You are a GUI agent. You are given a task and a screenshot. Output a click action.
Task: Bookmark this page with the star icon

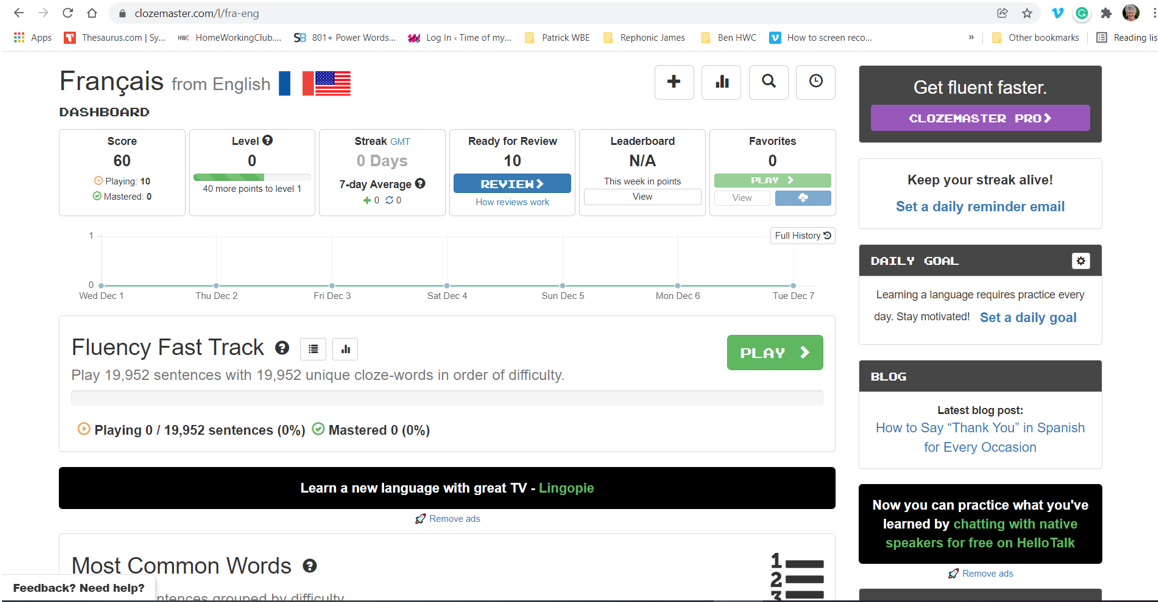(1027, 13)
